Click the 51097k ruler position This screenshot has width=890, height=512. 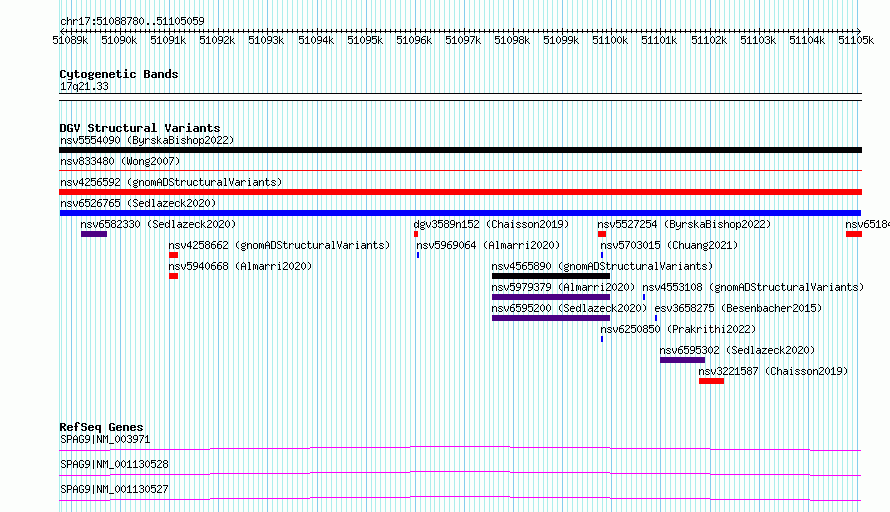[463, 40]
